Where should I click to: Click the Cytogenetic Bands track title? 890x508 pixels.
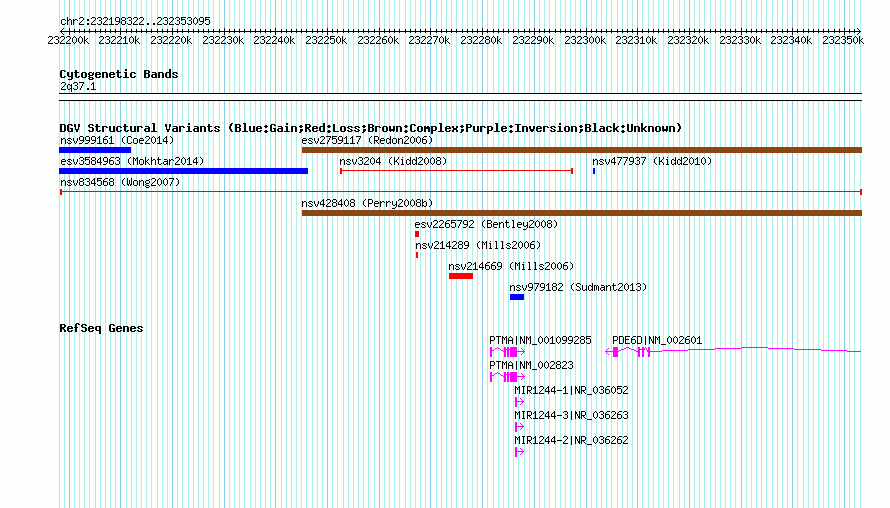tap(119, 74)
